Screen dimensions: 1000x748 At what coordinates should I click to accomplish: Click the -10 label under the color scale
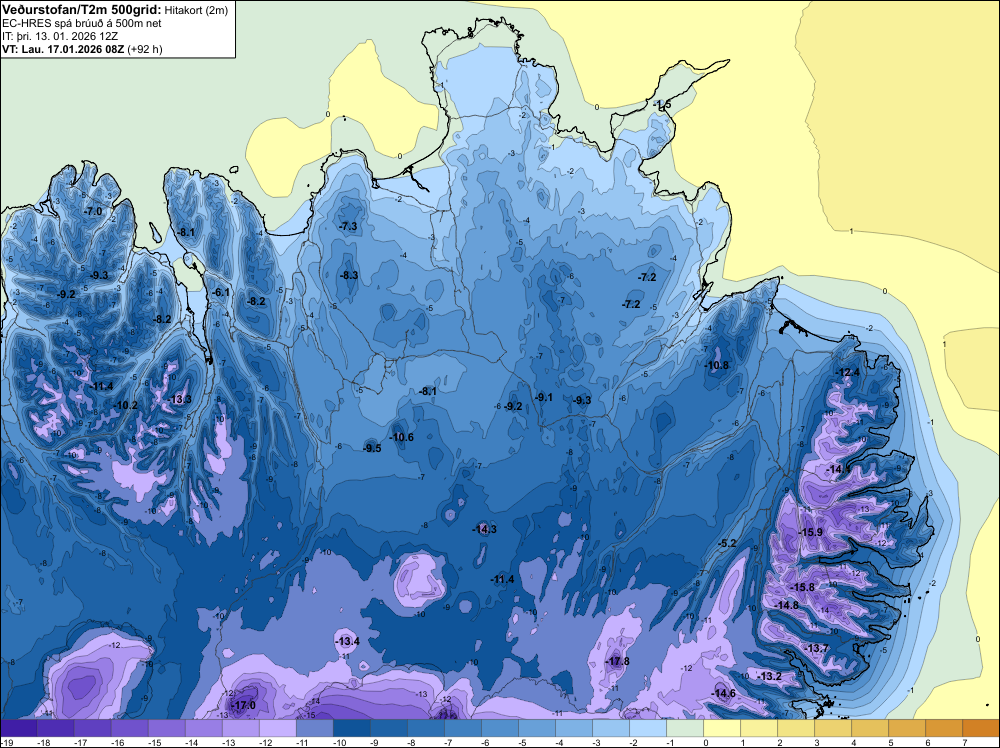click(340, 742)
